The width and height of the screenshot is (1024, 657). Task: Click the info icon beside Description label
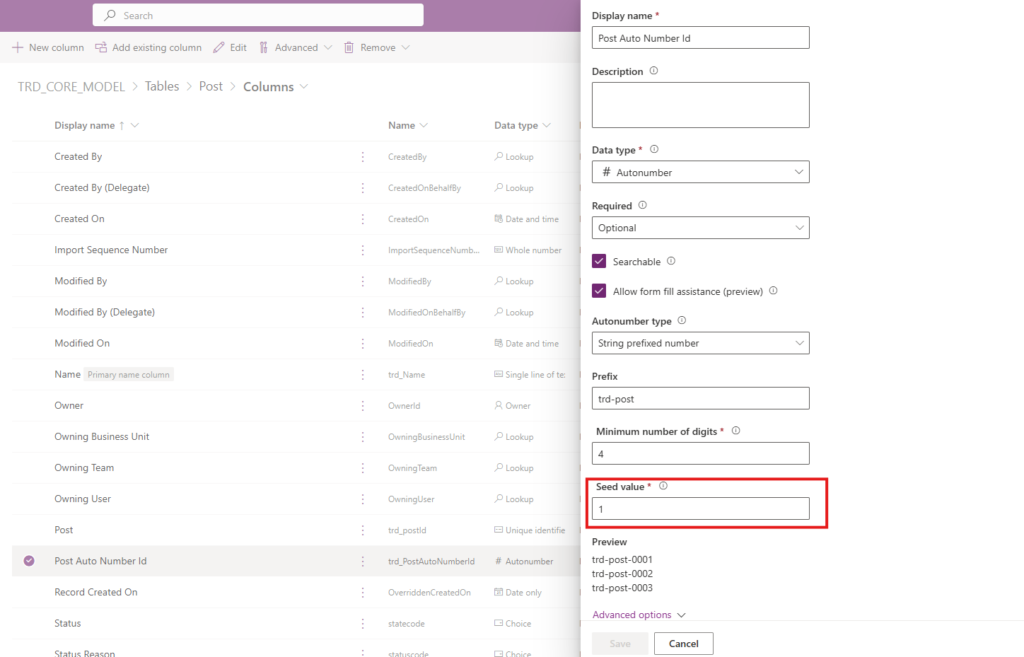pos(654,71)
